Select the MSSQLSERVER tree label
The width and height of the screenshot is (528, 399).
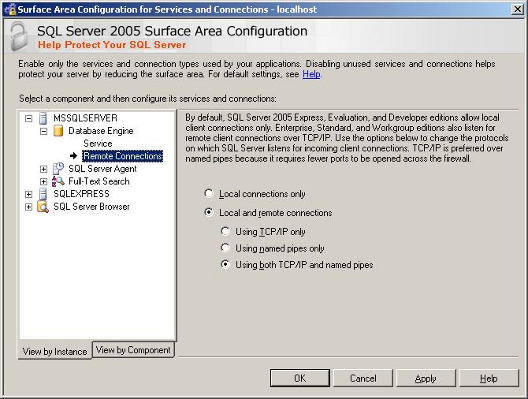coord(86,118)
